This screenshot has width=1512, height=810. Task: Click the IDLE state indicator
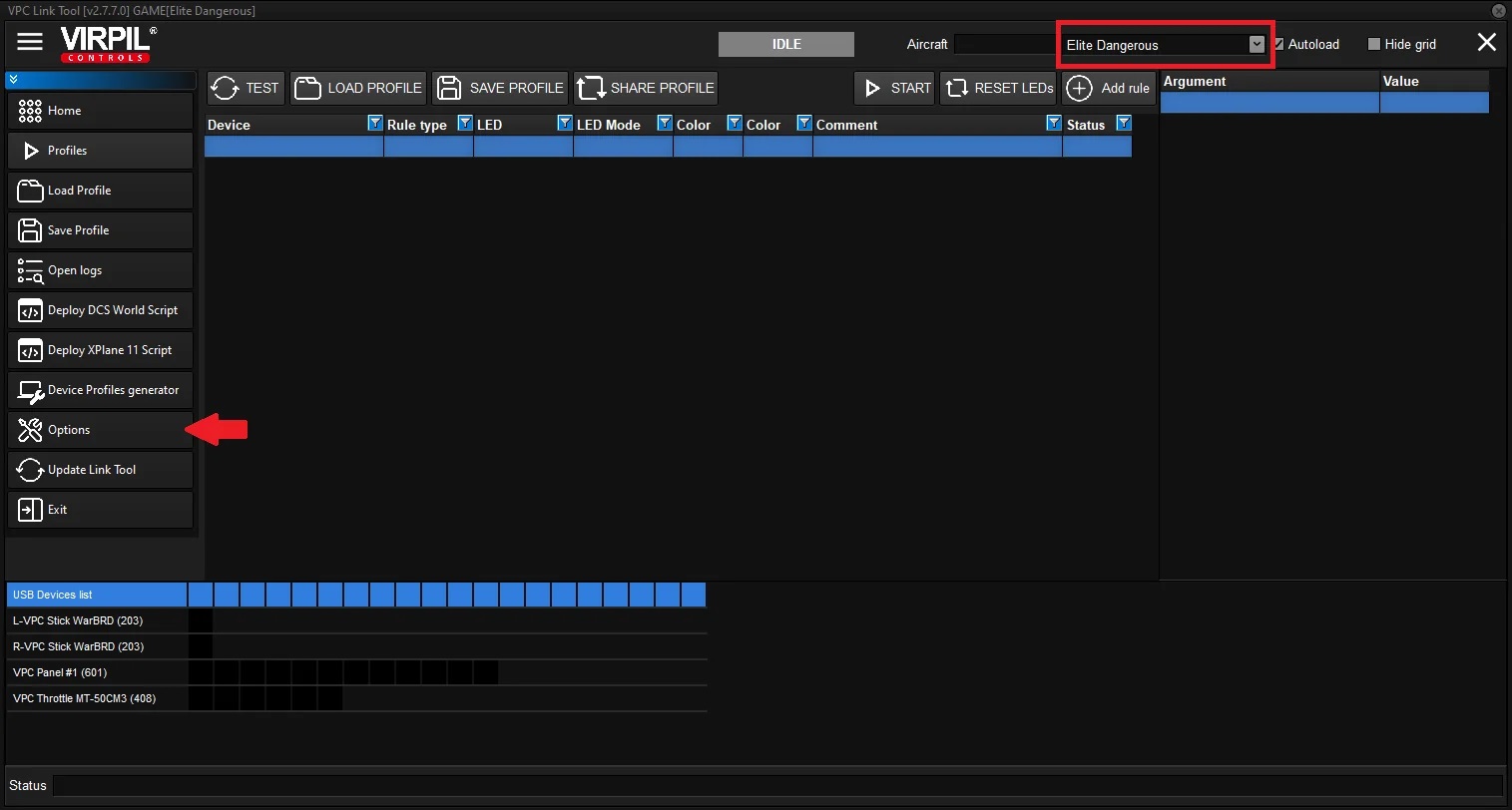click(786, 44)
